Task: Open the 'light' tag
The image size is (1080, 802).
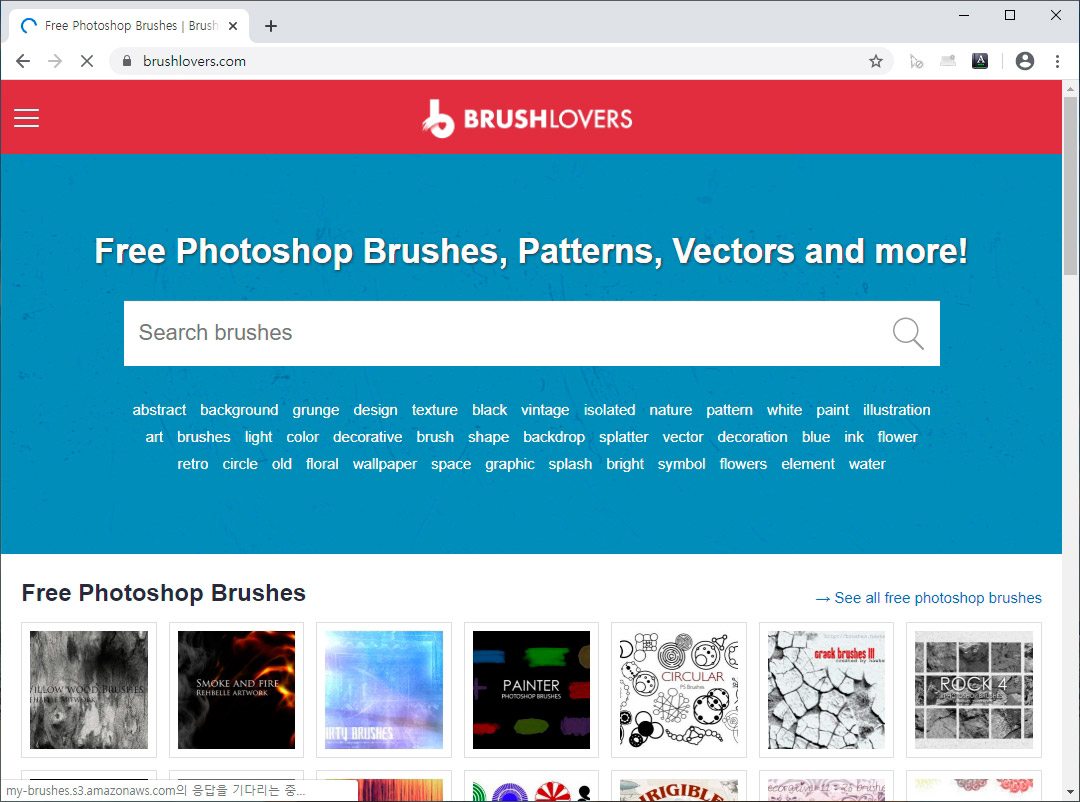Action: click(258, 437)
